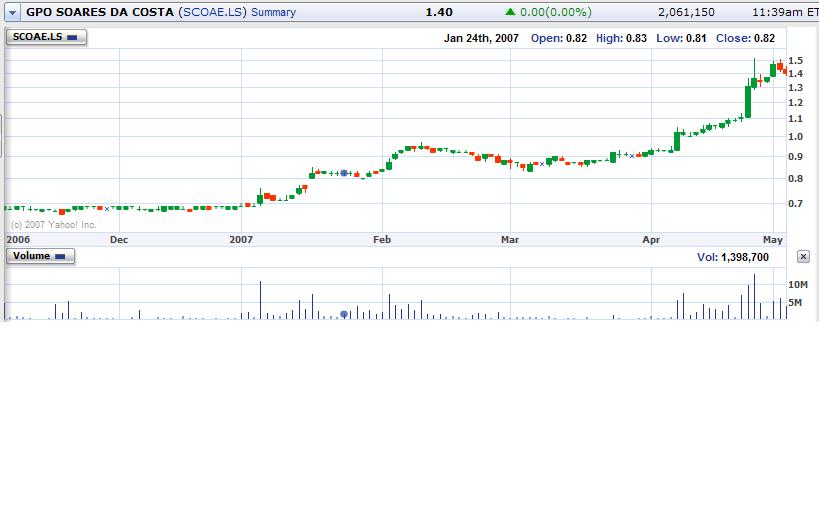Click the change value 0.00(0.00%)
Image resolution: width=819 pixels, height=511 pixels.
point(556,12)
